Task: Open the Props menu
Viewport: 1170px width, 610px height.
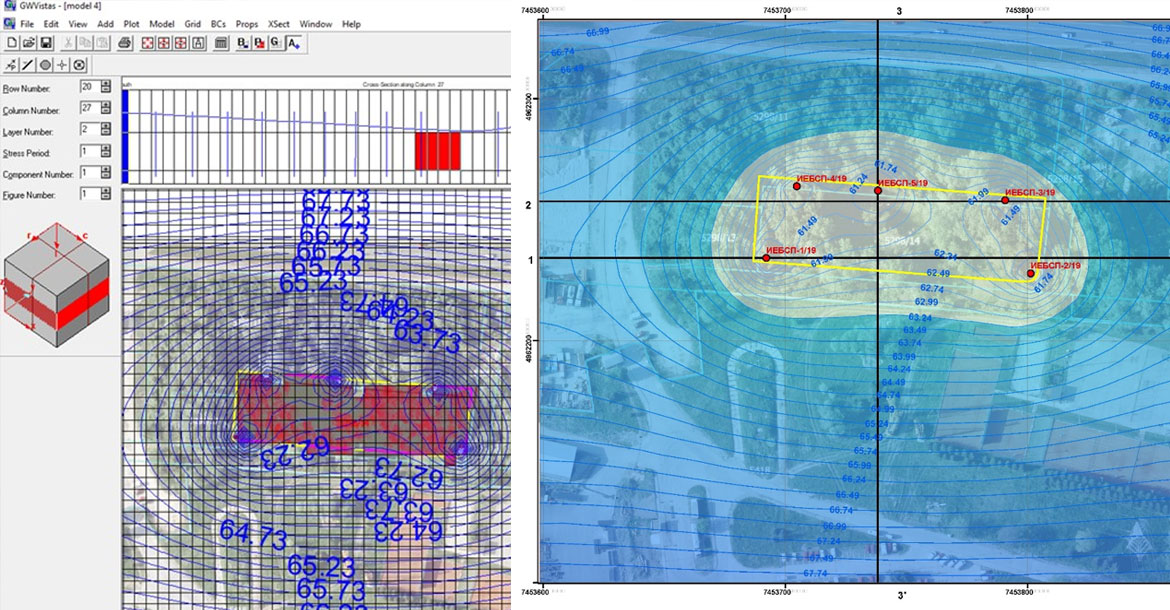Action: pos(247,24)
